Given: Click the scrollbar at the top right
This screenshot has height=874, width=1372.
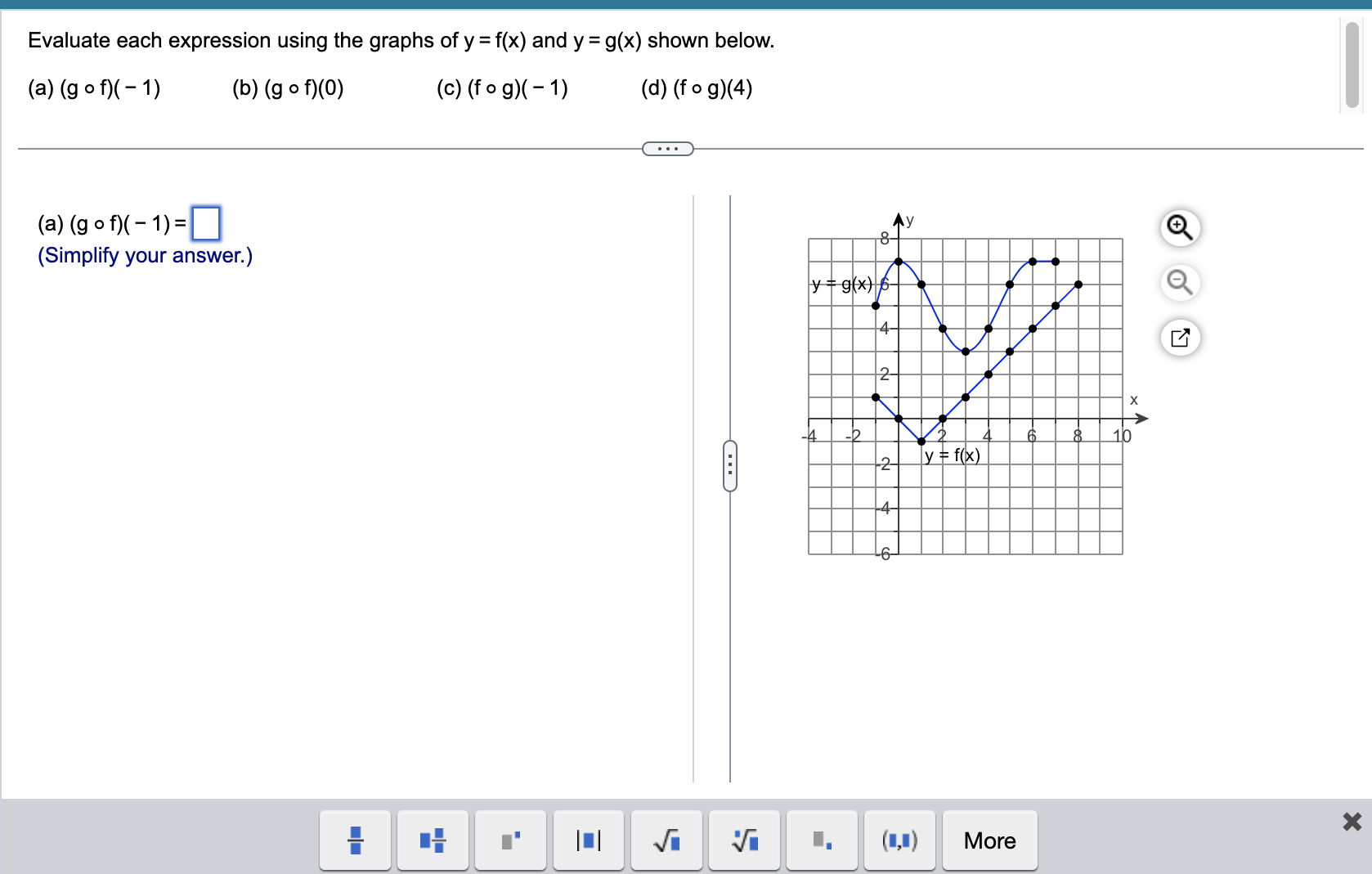Looking at the screenshot, I should coord(1351,65).
